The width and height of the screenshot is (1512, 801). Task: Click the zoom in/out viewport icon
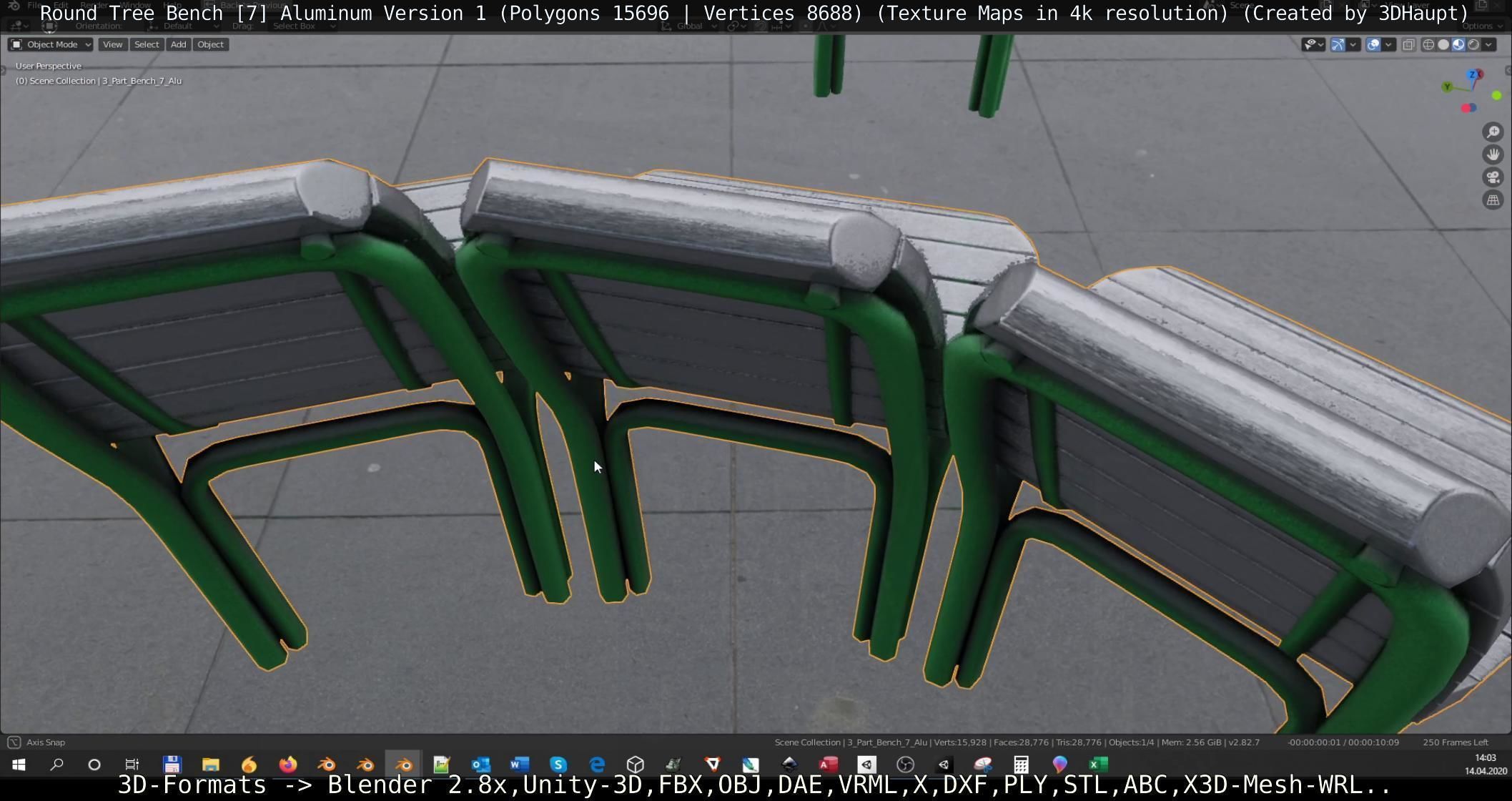click(x=1493, y=132)
